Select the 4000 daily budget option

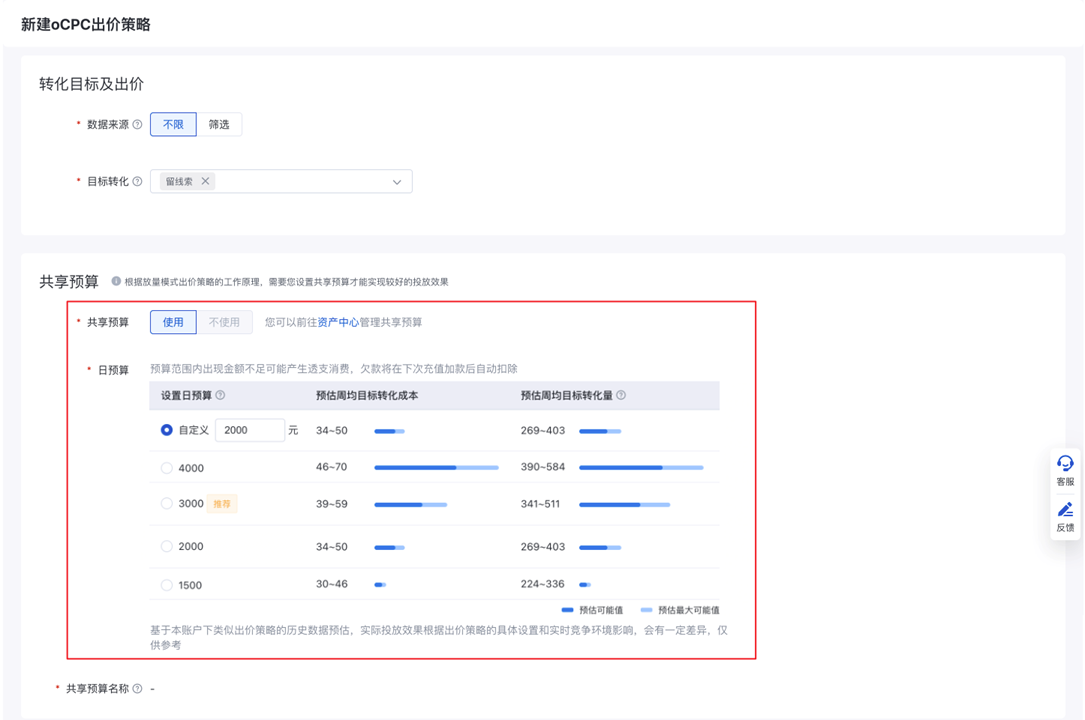167,468
